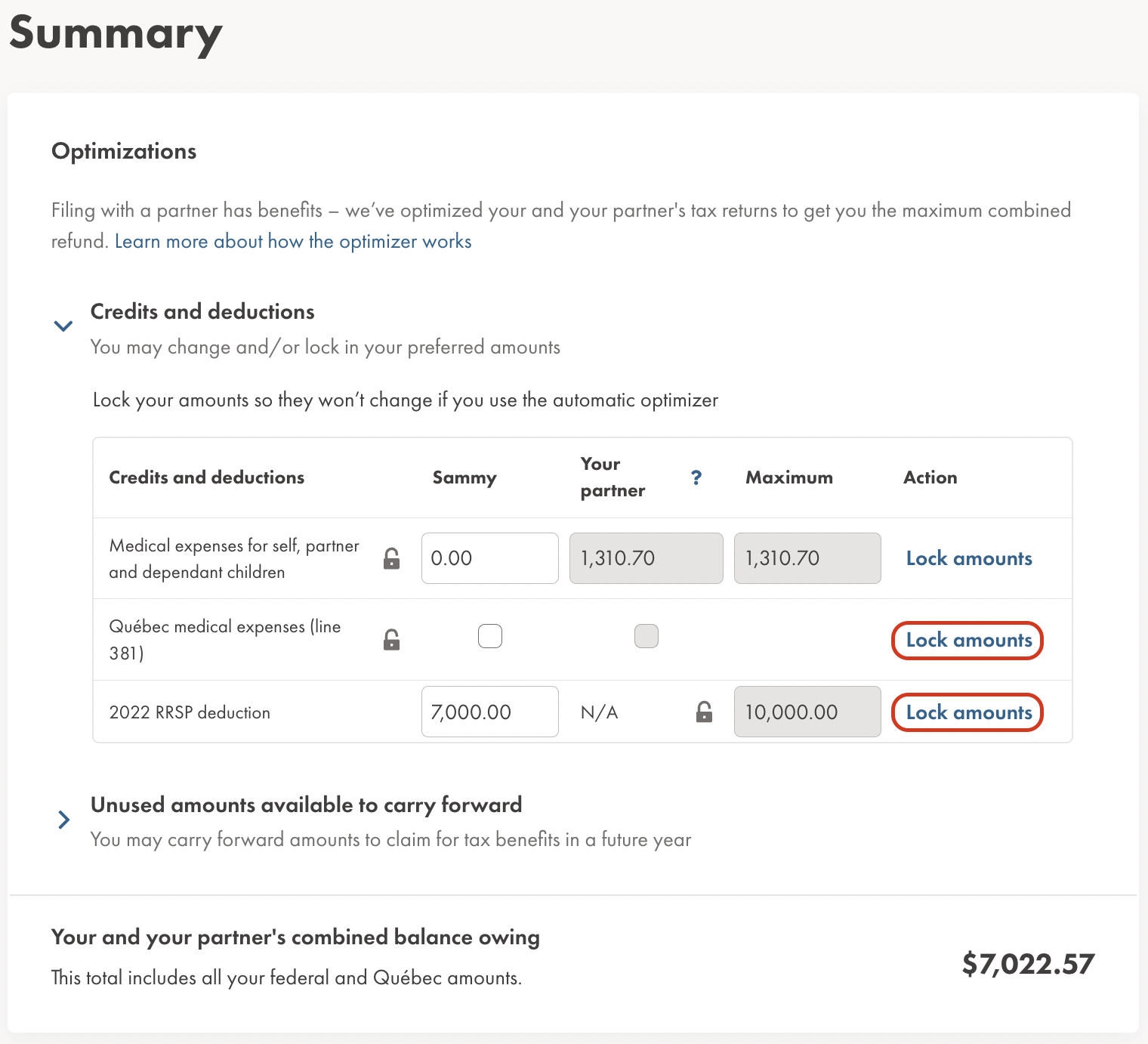Click the Your partner column header
Image resolution: width=1148 pixels, height=1044 pixels.
pos(613,477)
